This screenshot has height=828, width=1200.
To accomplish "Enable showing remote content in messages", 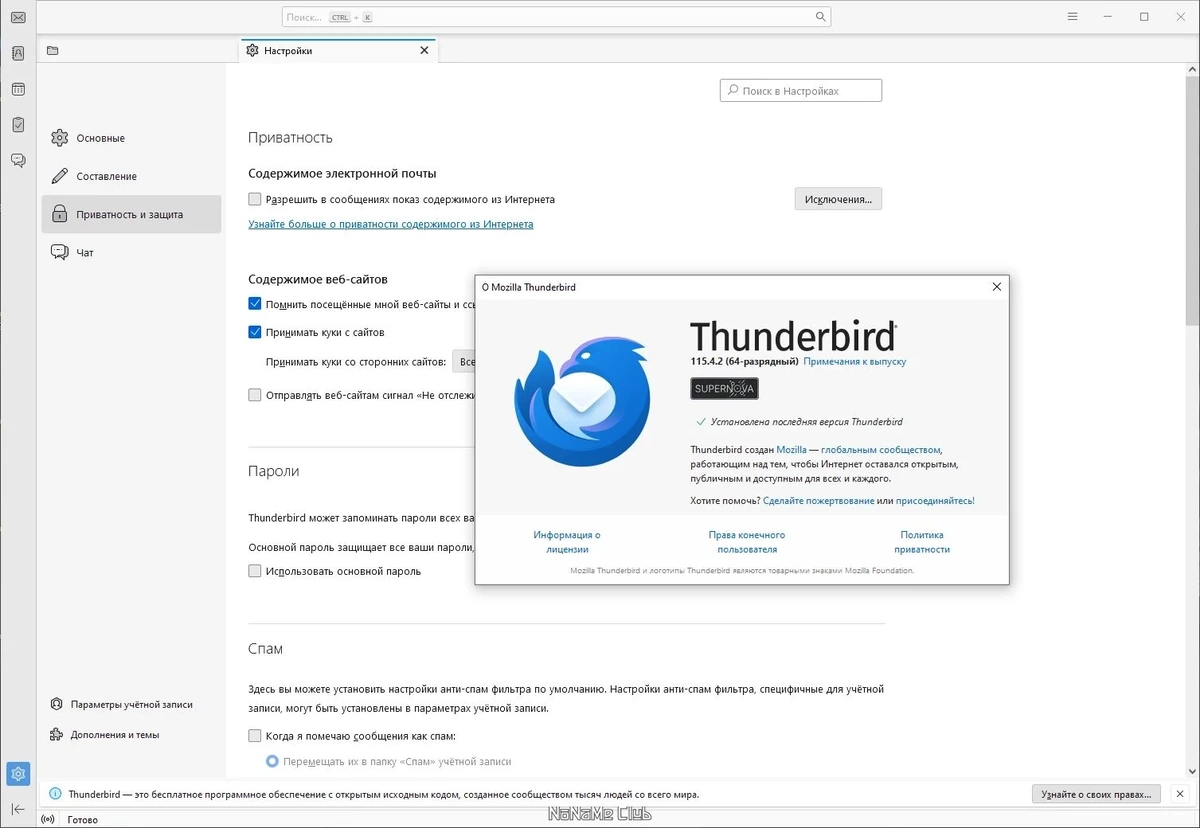I will [255, 199].
